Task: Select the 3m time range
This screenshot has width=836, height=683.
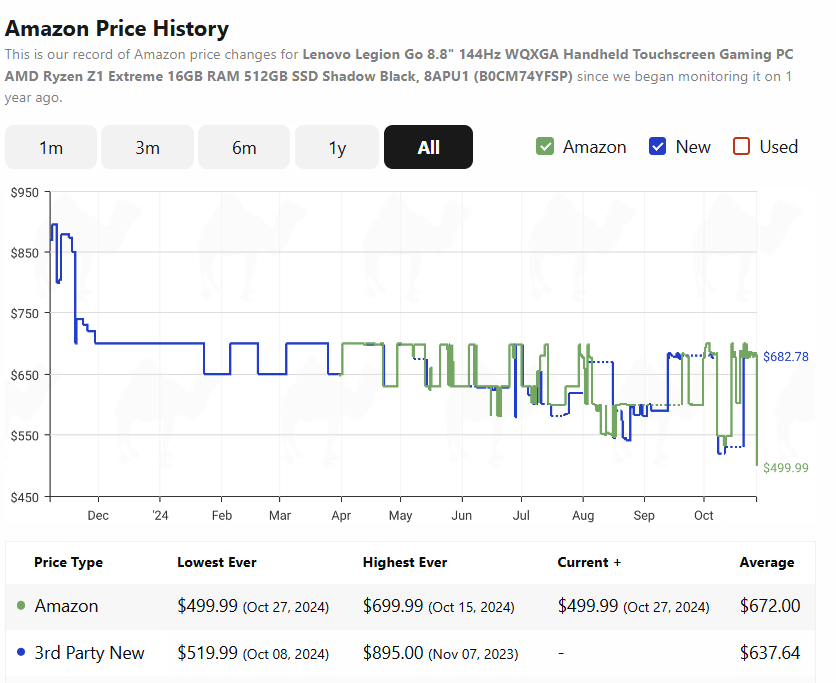Action: click(x=147, y=147)
